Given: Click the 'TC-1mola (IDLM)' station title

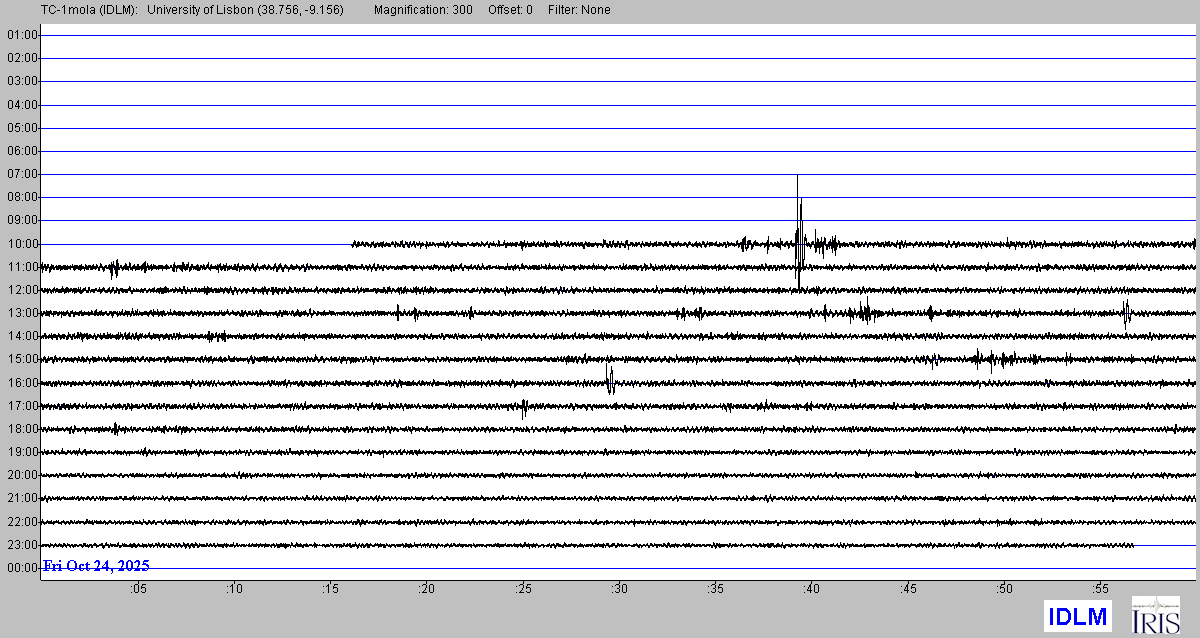Looking at the screenshot, I should point(69,10).
